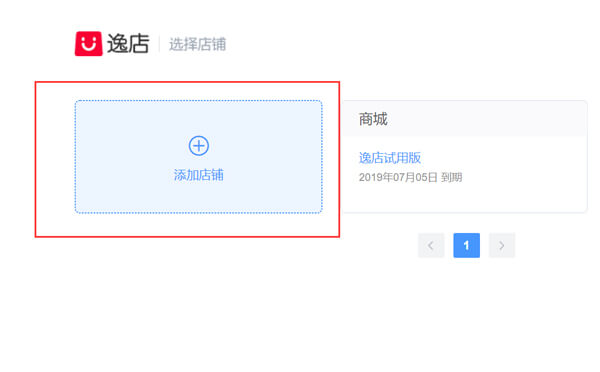Click blank area right of 逸店试用版 link
Viewport: 600px width, 372px height.
coord(503,158)
